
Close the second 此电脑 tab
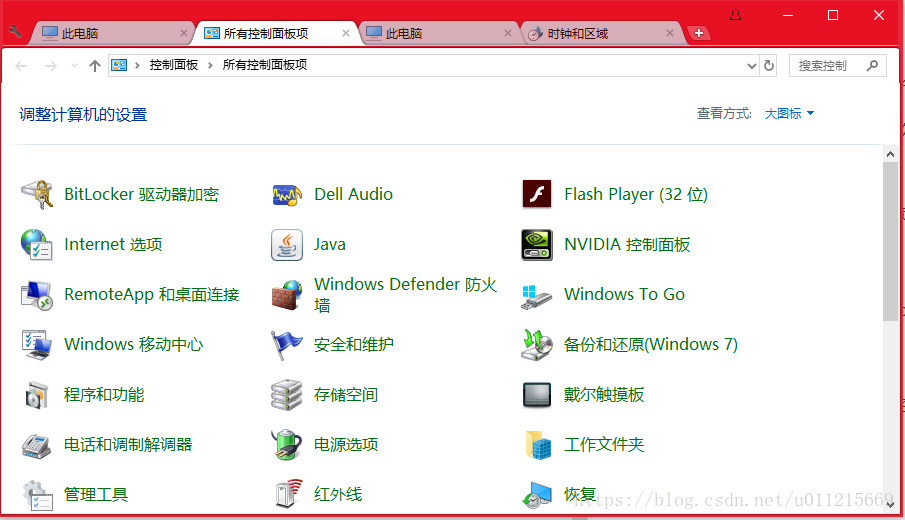(x=508, y=33)
